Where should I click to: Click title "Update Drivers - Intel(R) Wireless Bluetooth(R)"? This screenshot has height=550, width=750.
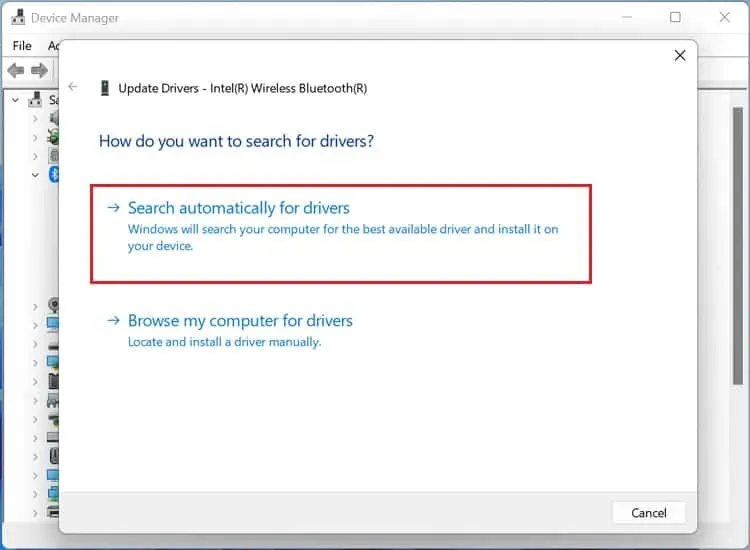pos(243,88)
